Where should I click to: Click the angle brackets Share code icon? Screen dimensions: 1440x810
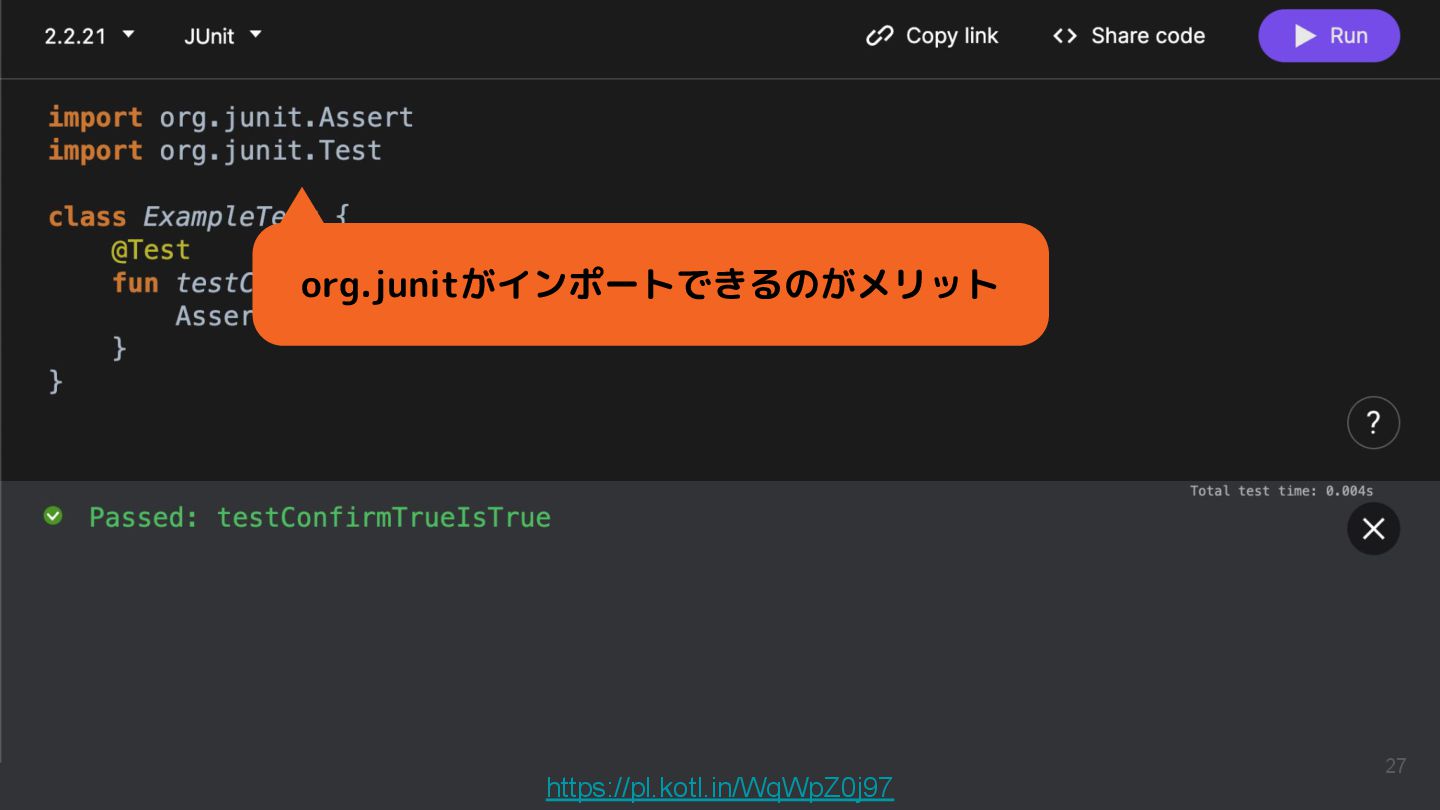[1065, 36]
